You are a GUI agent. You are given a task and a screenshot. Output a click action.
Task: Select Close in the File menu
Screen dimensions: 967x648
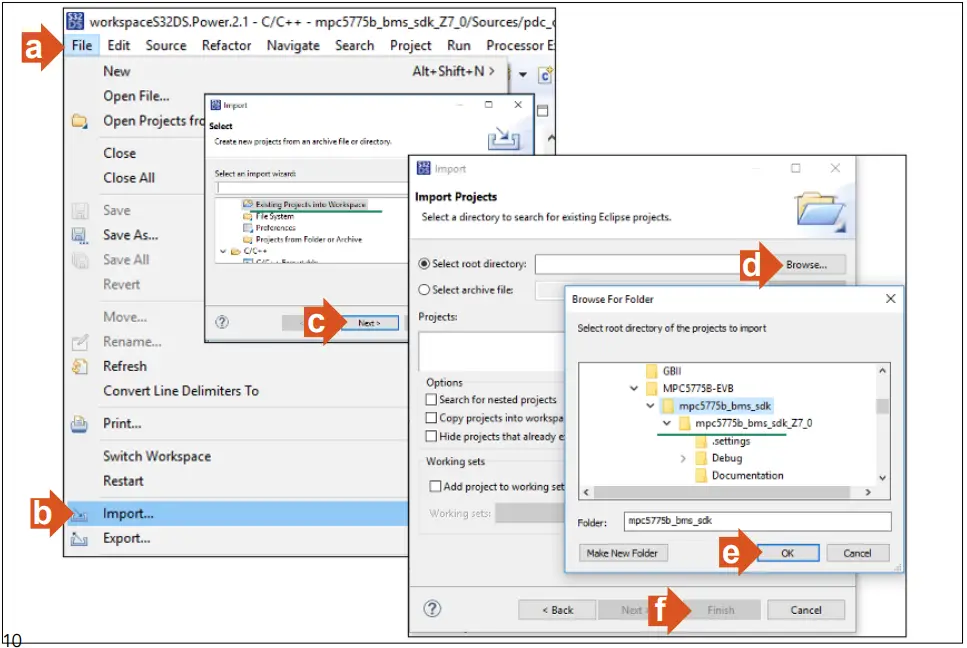120,153
